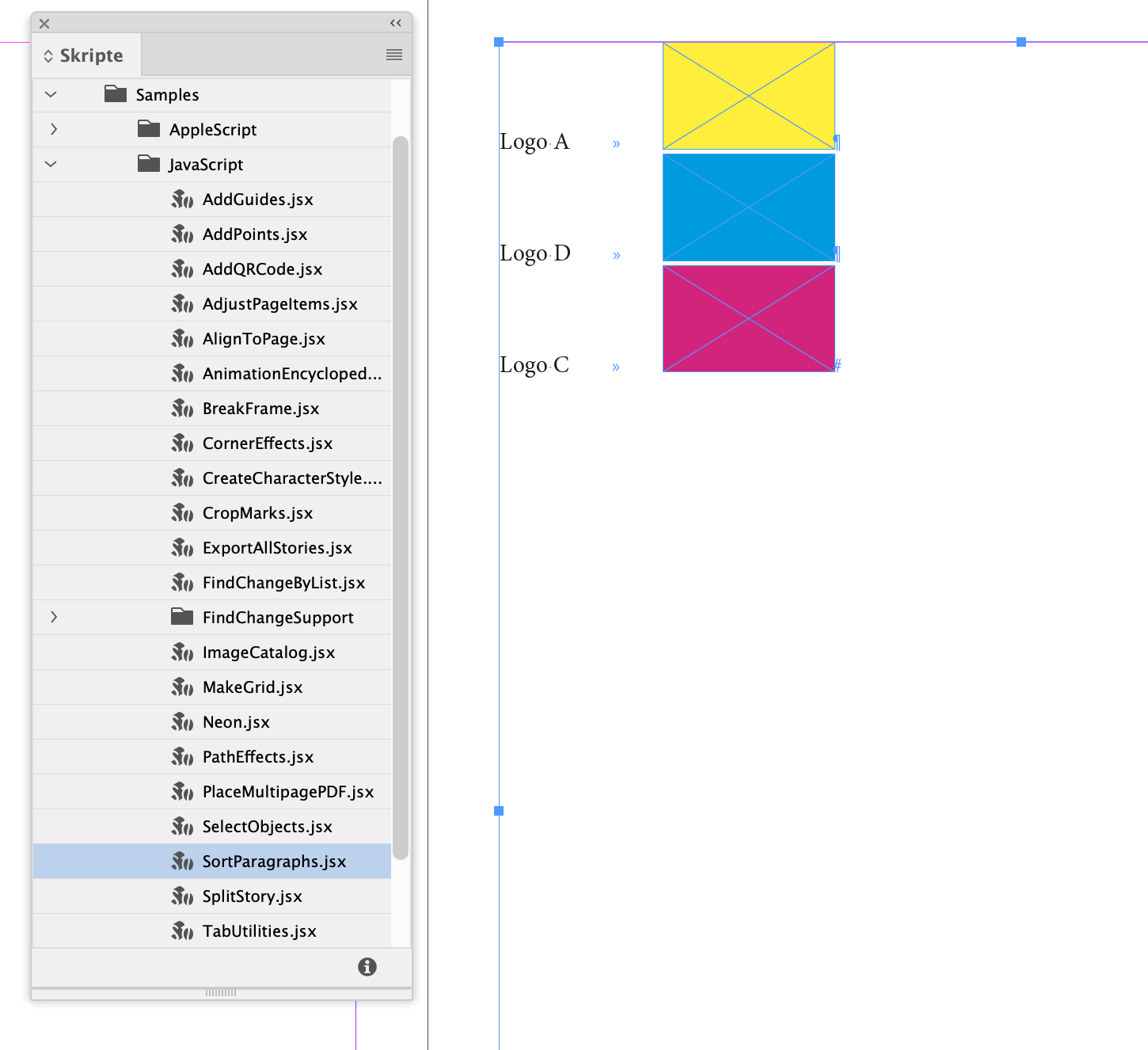This screenshot has height=1050, width=1148.
Task: Click the TabUtilities.jsx script icon
Action: click(x=182, y=930)
